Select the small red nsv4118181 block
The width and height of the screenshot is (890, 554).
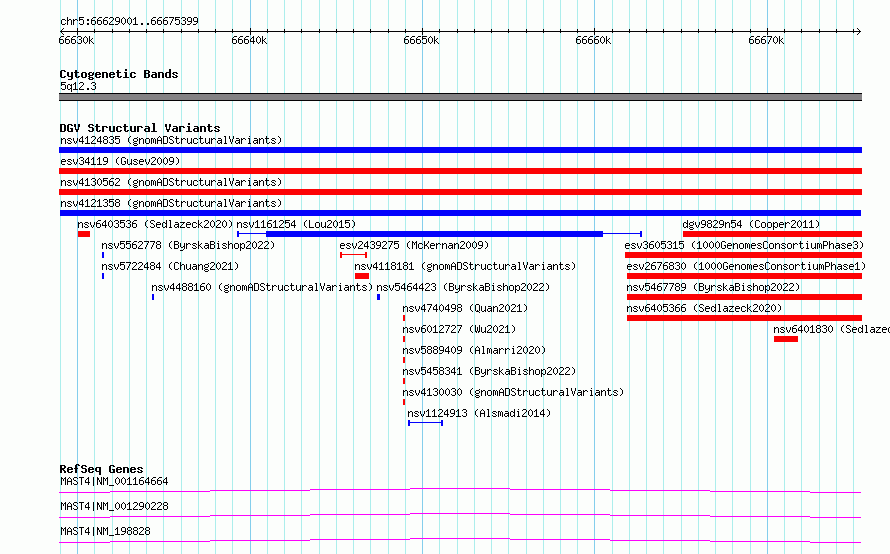[362, 276]
